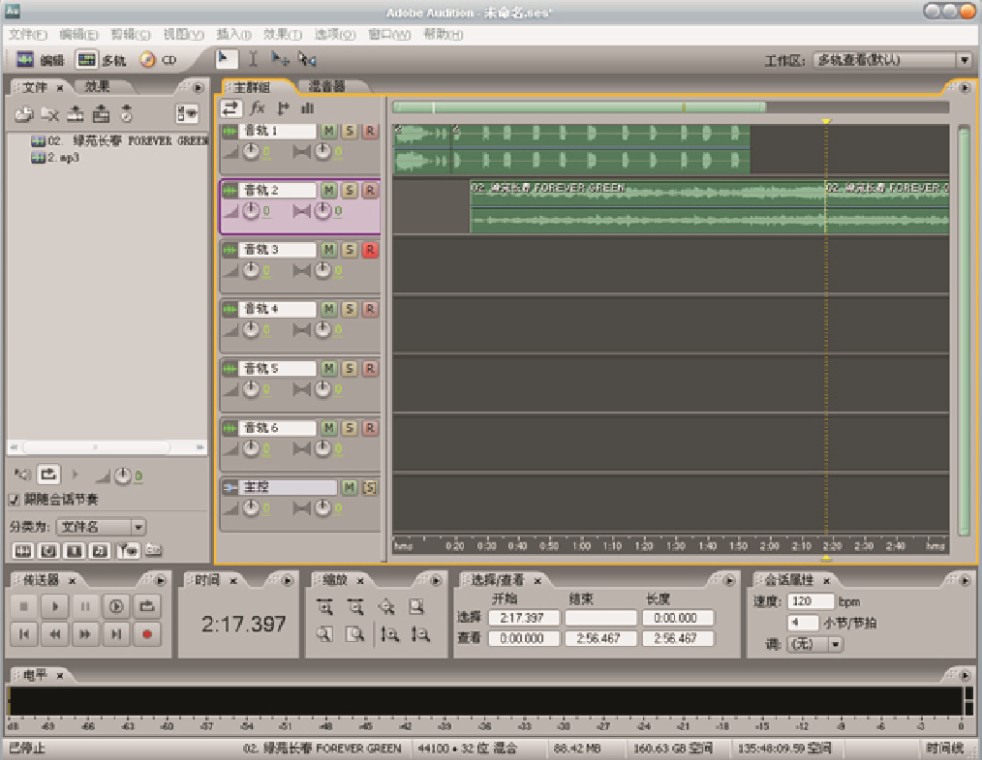
Task: Click Zoom In Horizontally icon
Action: pos(324,607)
